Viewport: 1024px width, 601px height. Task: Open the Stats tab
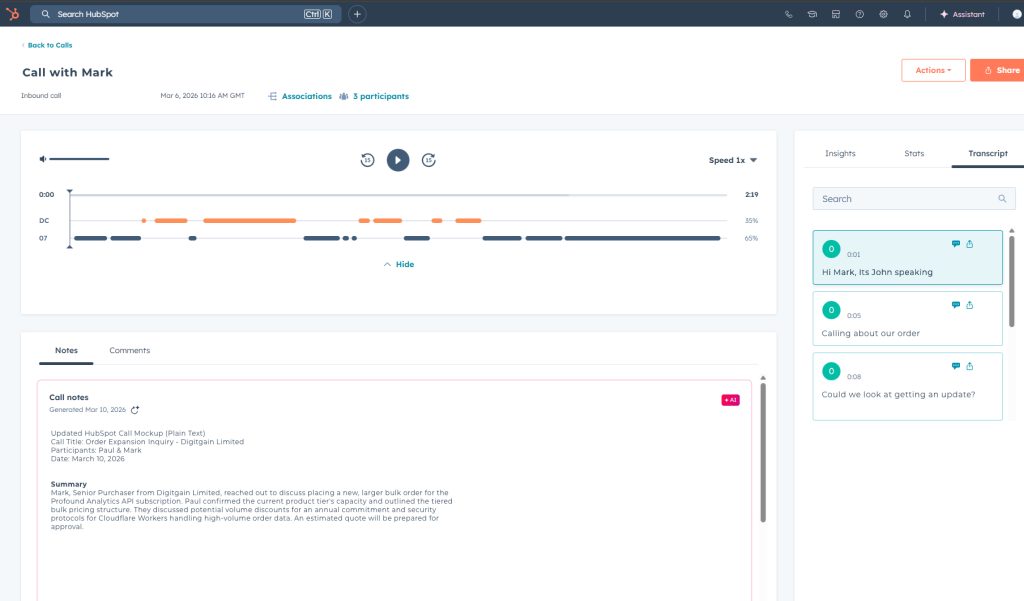[914, 153]
